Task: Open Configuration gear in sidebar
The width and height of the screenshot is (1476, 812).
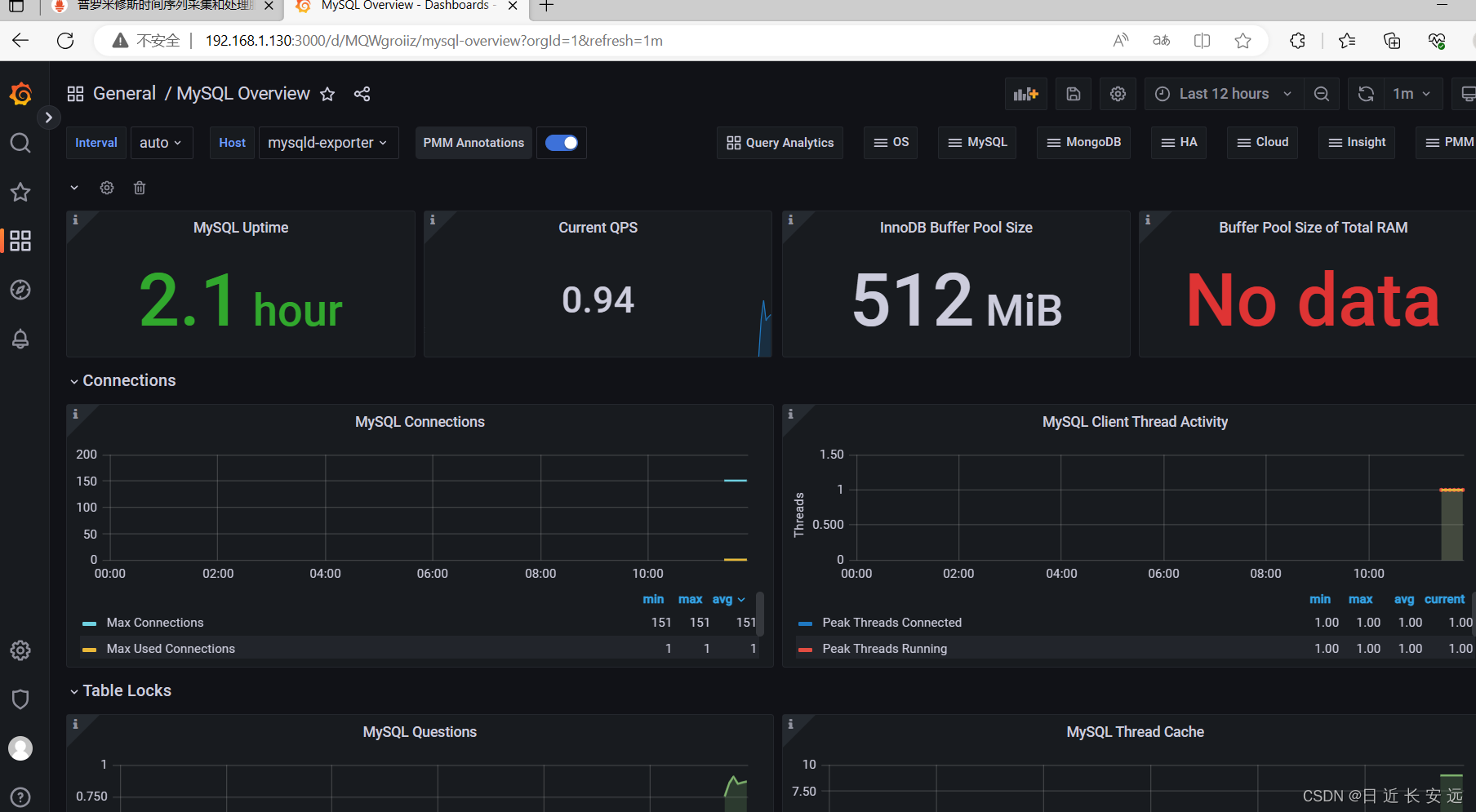Action: 20,650
